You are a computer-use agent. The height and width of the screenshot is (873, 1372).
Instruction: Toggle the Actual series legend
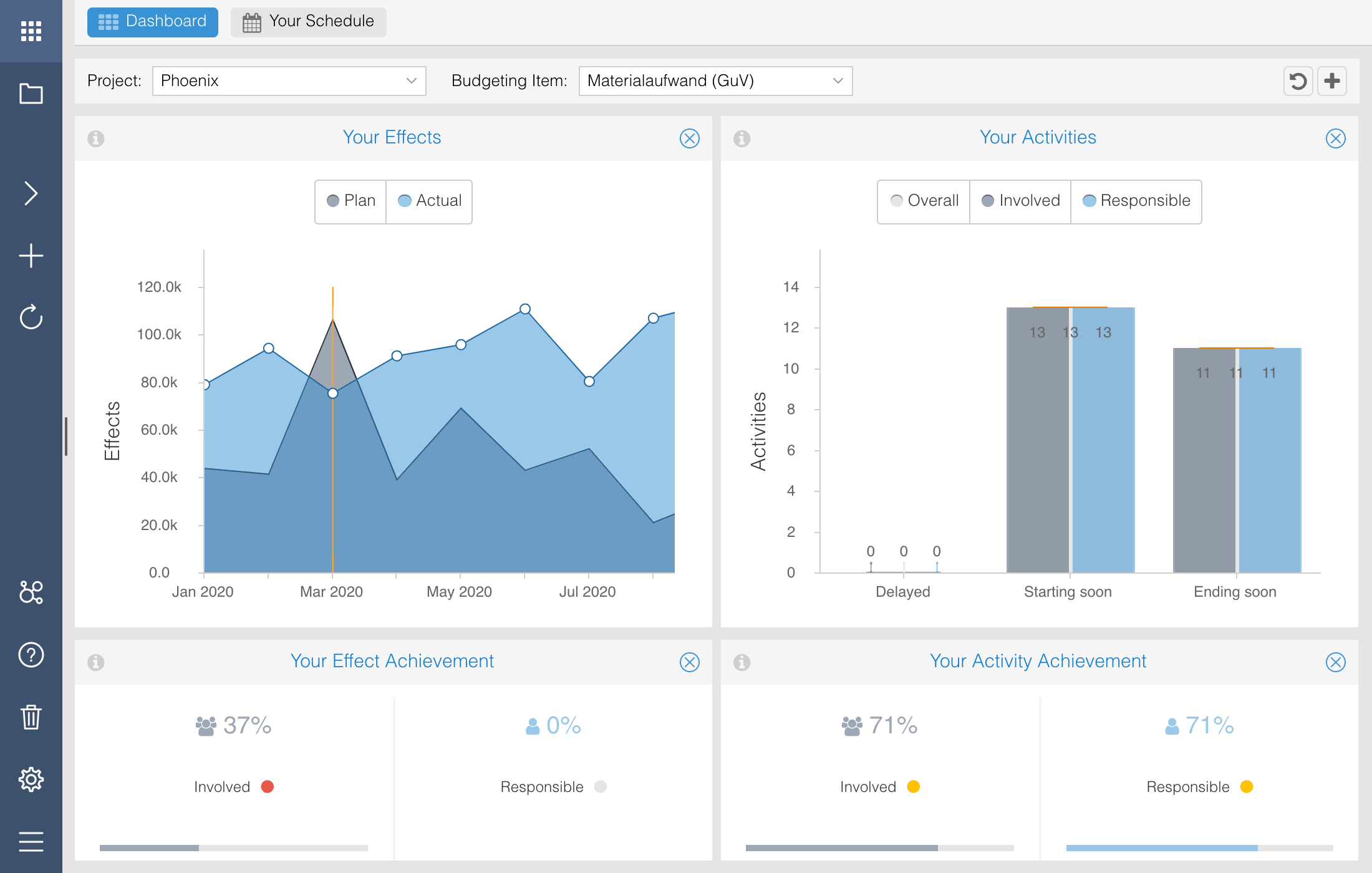(430, 201)
